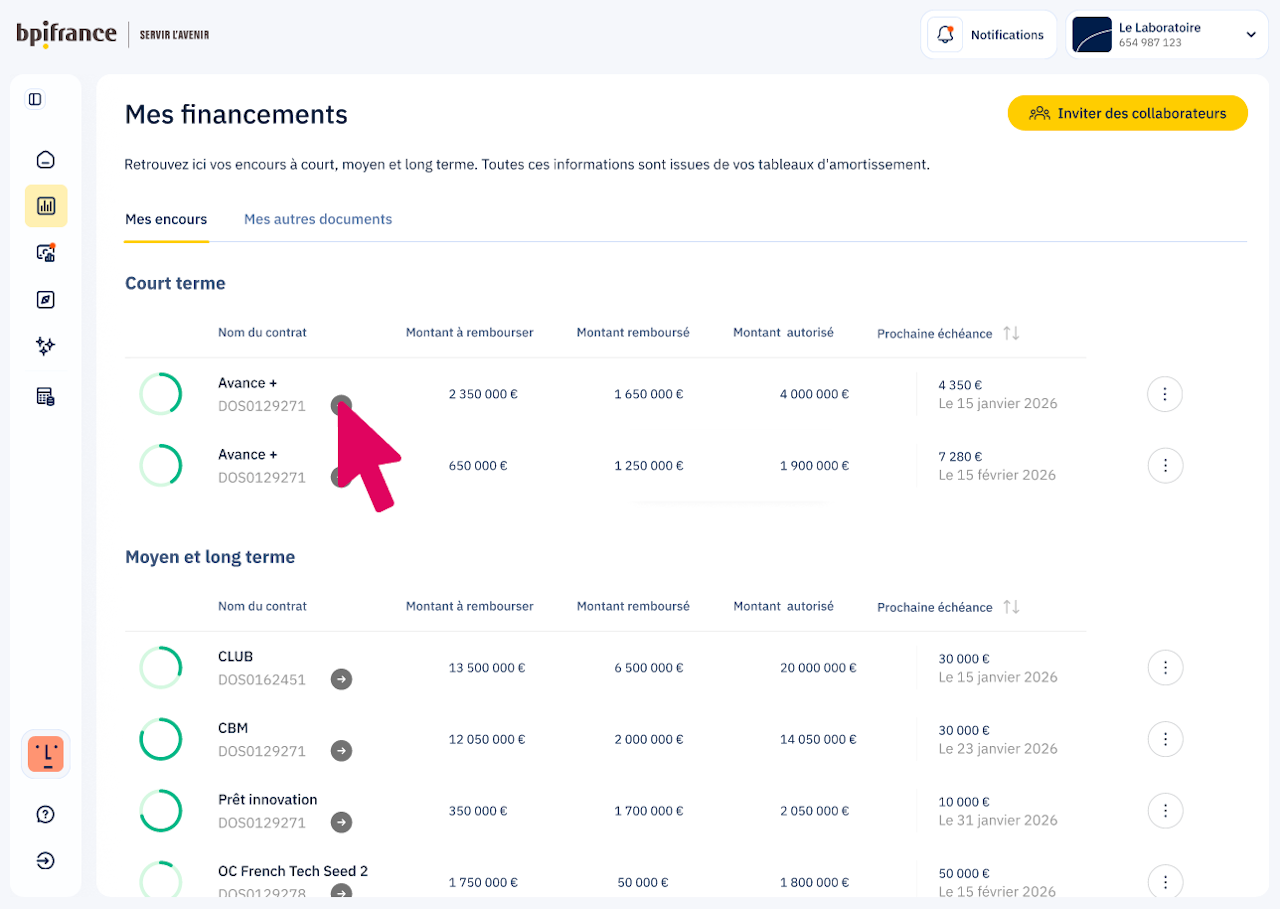Viewport: 1280px width, 909px height.
Task: Click amount 1 650 000 €
Action: (x=649, y=394)
